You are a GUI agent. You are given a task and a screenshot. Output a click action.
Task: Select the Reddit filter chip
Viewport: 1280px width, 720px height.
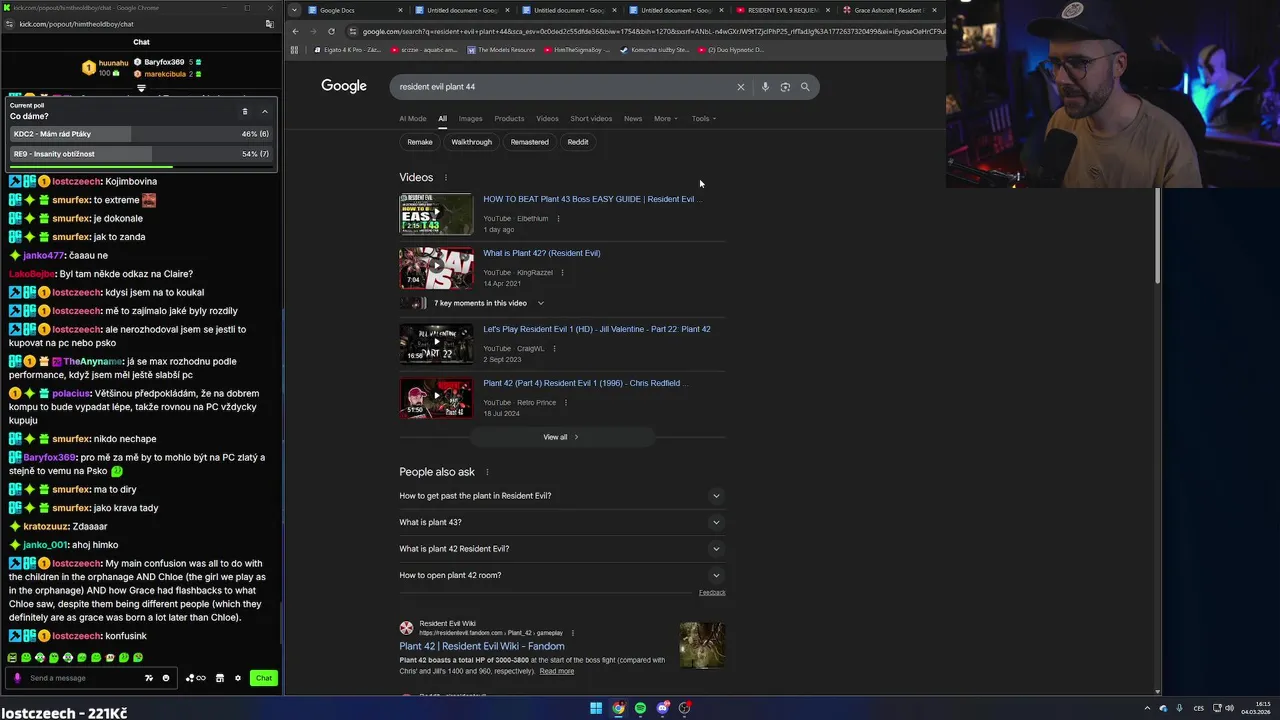pos(578,142)
